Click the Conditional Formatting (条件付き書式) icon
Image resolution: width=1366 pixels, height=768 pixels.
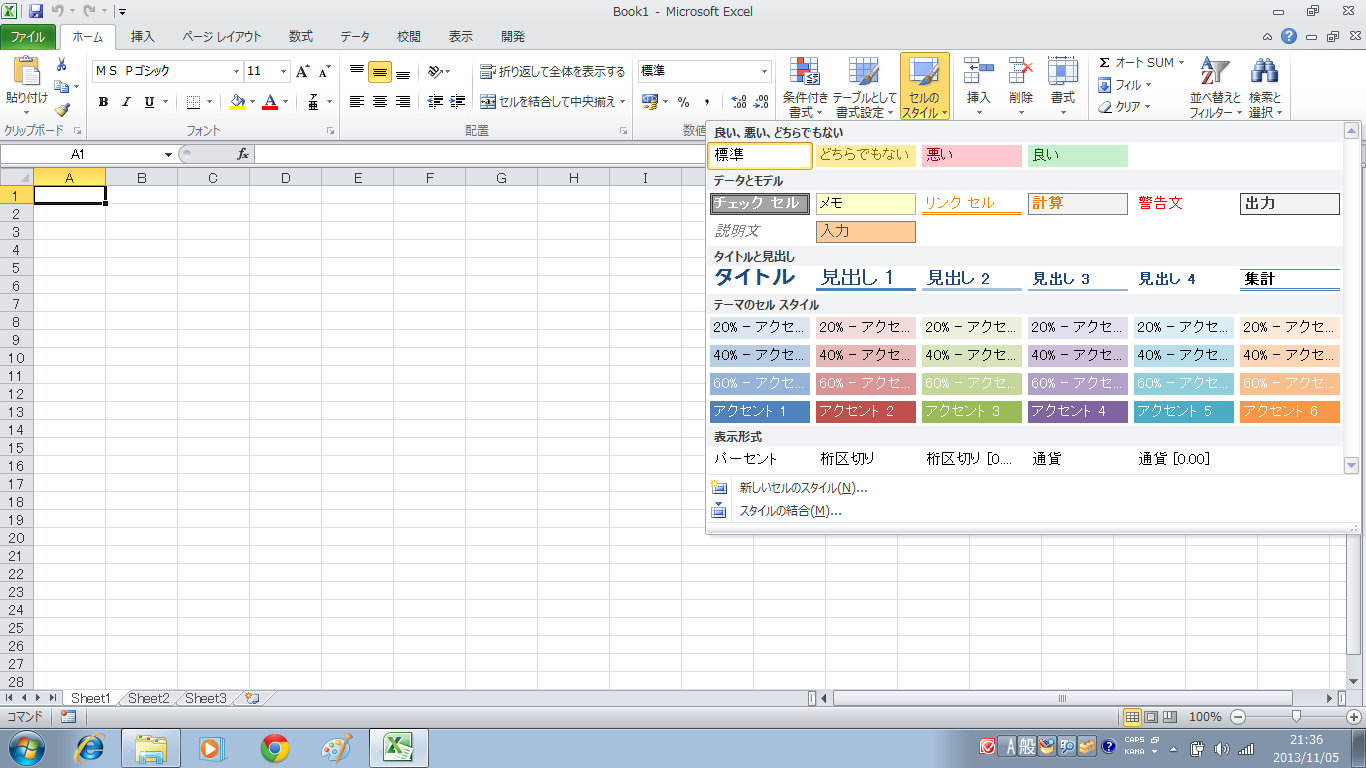click(x=805, y=72)
